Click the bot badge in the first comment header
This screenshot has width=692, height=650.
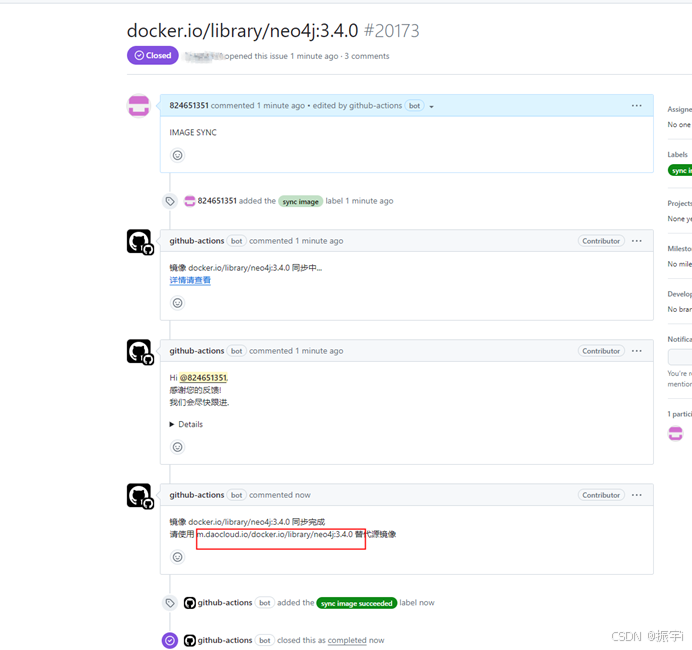(414, 106)
